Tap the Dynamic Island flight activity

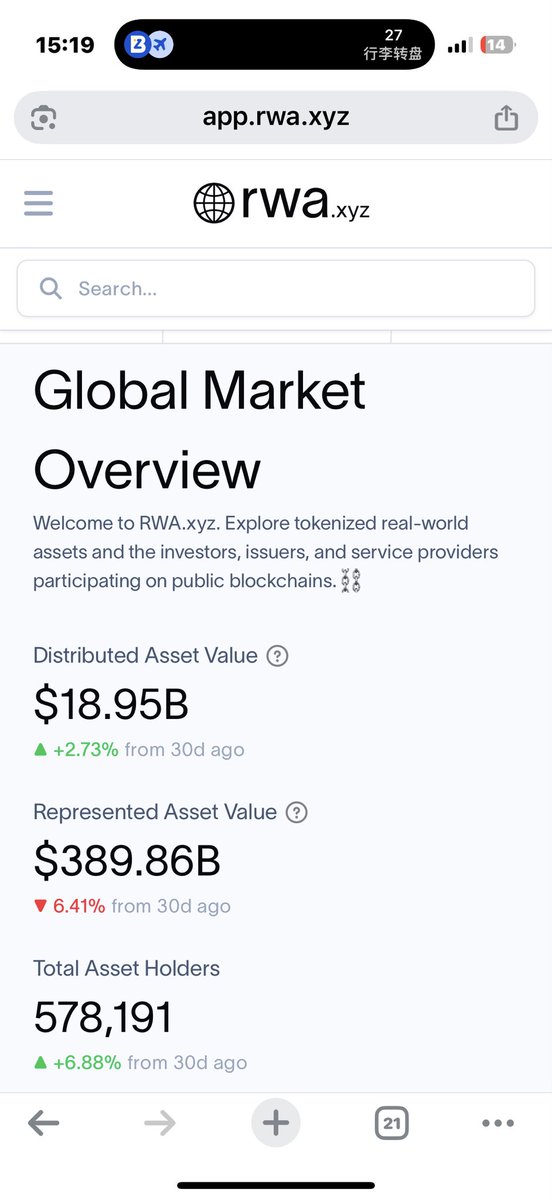[275, 45]
